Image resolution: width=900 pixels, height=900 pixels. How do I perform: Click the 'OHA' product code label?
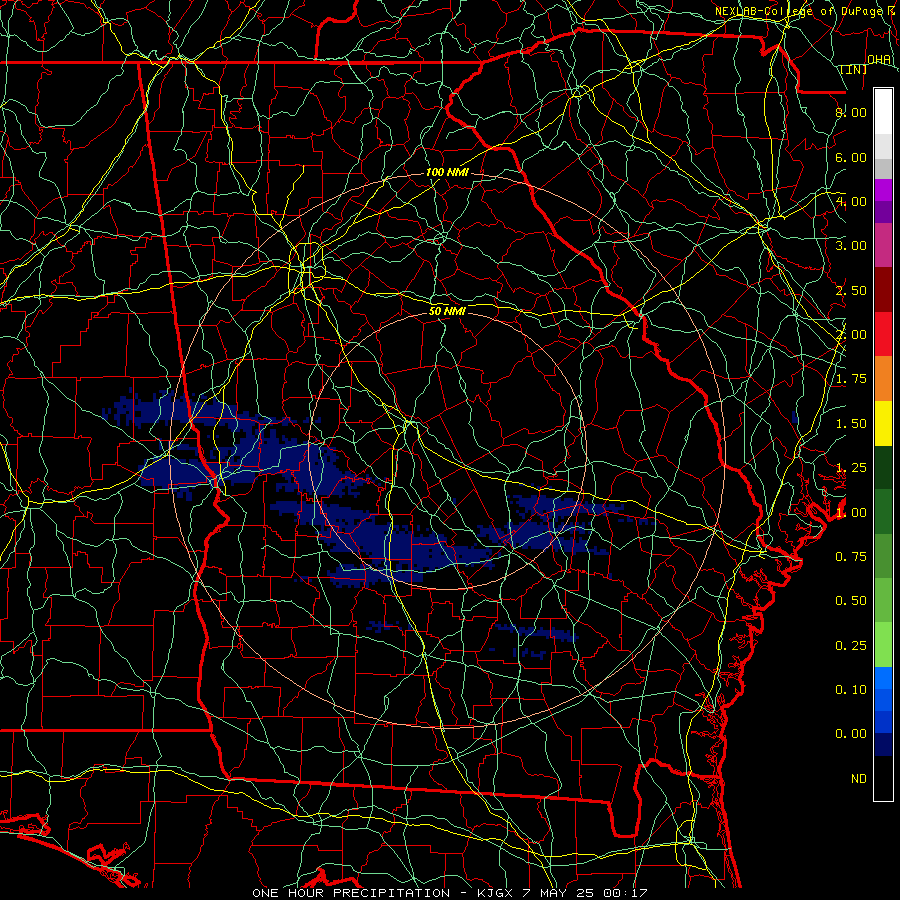tap(879, 60)
